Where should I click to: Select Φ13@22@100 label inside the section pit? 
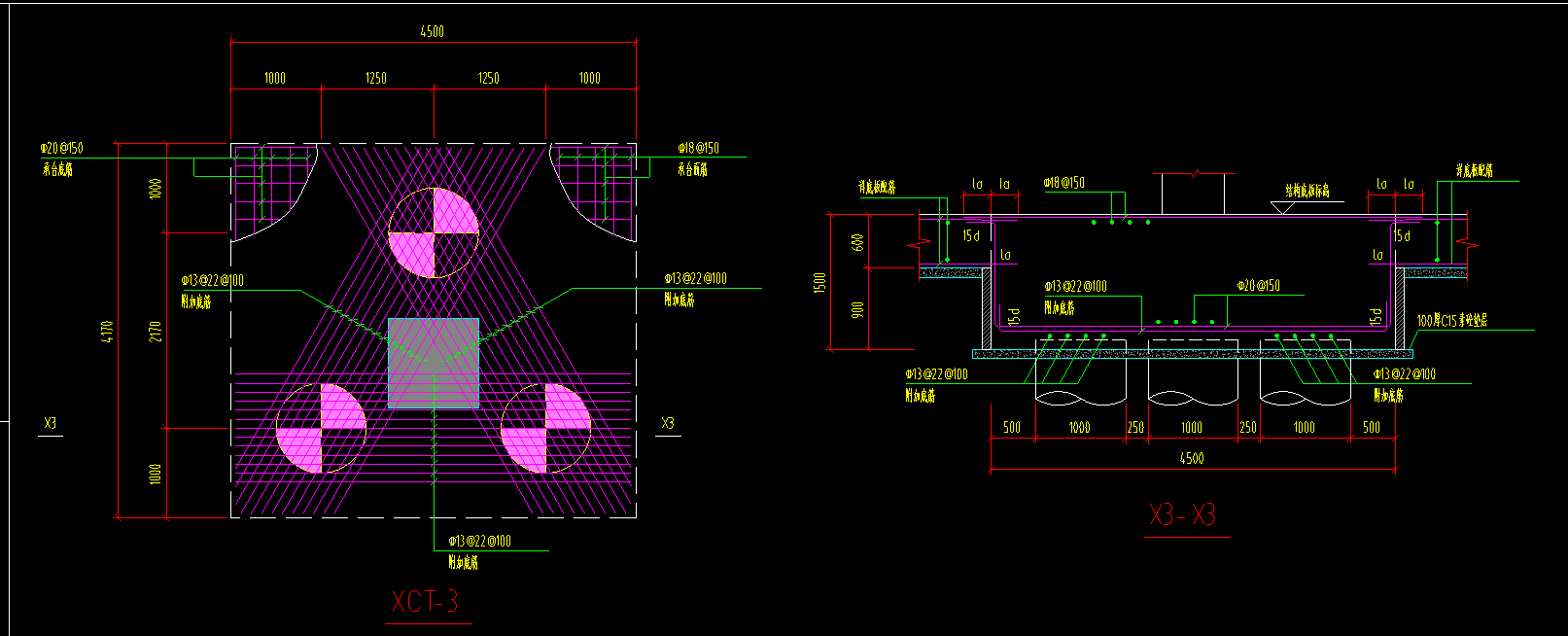coord(1076,287)
